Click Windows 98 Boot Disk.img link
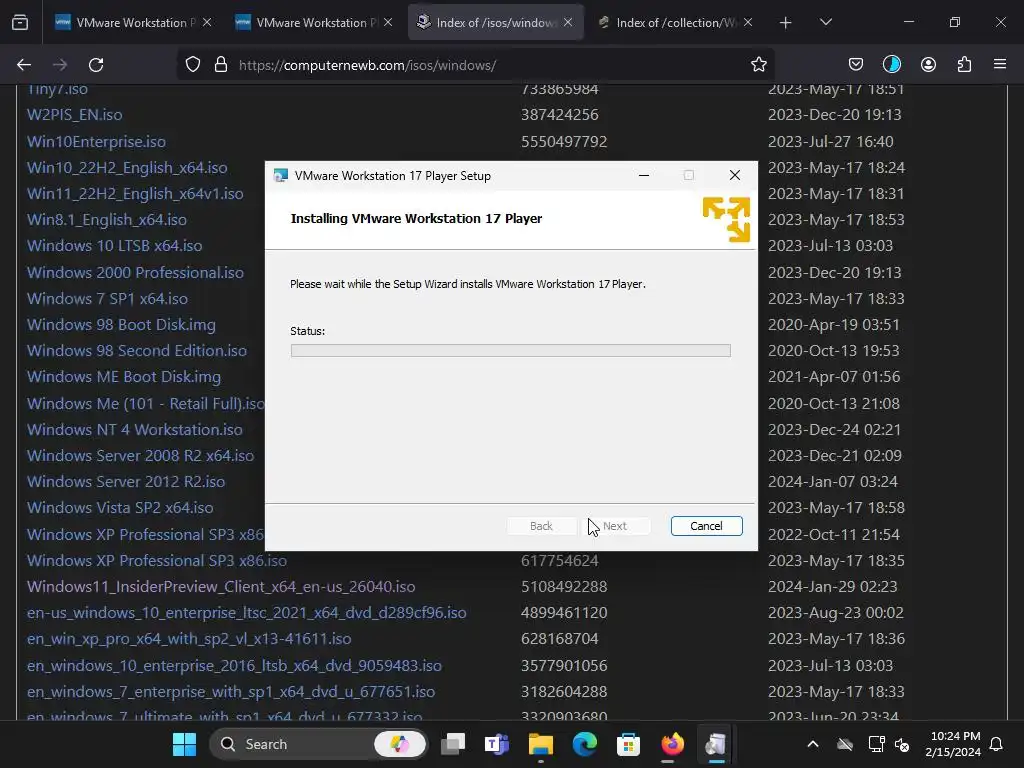The height and width of the screenshot is (768, 1024). click(121, 325)
